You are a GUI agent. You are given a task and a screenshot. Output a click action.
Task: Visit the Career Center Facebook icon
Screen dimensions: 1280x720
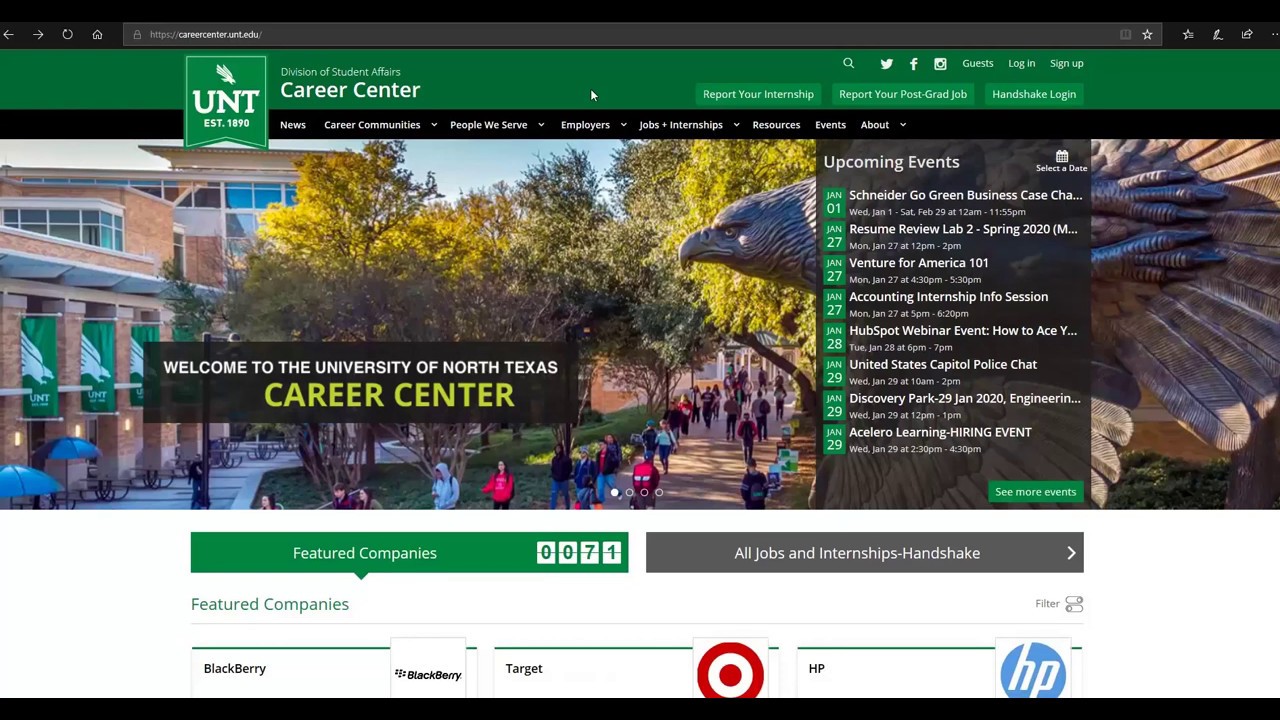coord(913,64)
